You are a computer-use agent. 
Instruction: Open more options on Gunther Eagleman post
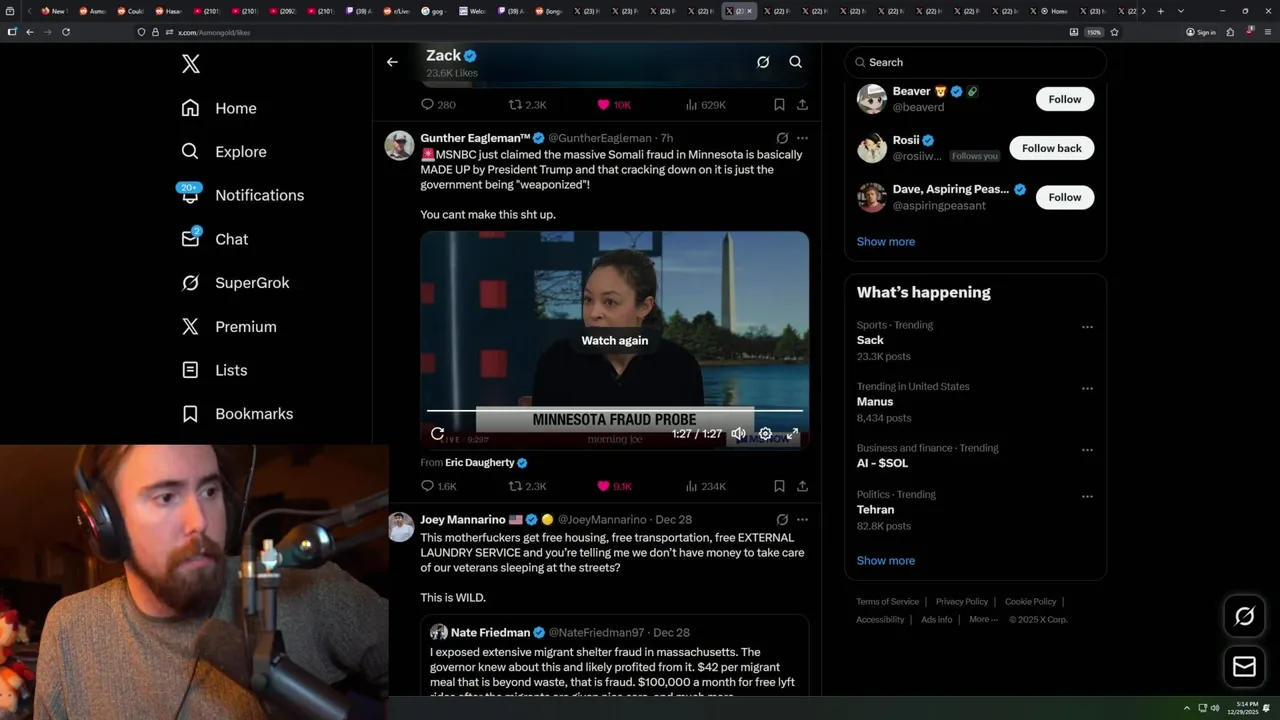802,138
